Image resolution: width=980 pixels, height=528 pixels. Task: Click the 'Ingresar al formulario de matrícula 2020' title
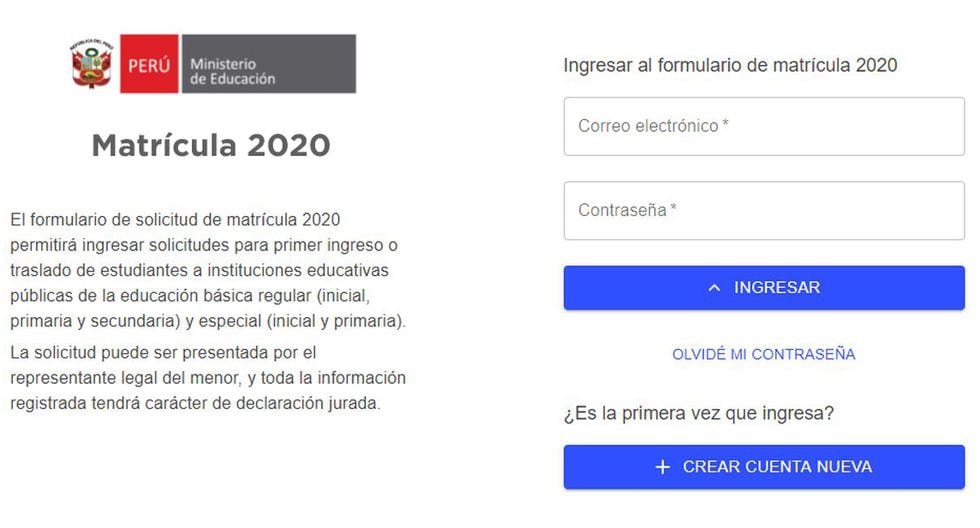pos(730,65)
